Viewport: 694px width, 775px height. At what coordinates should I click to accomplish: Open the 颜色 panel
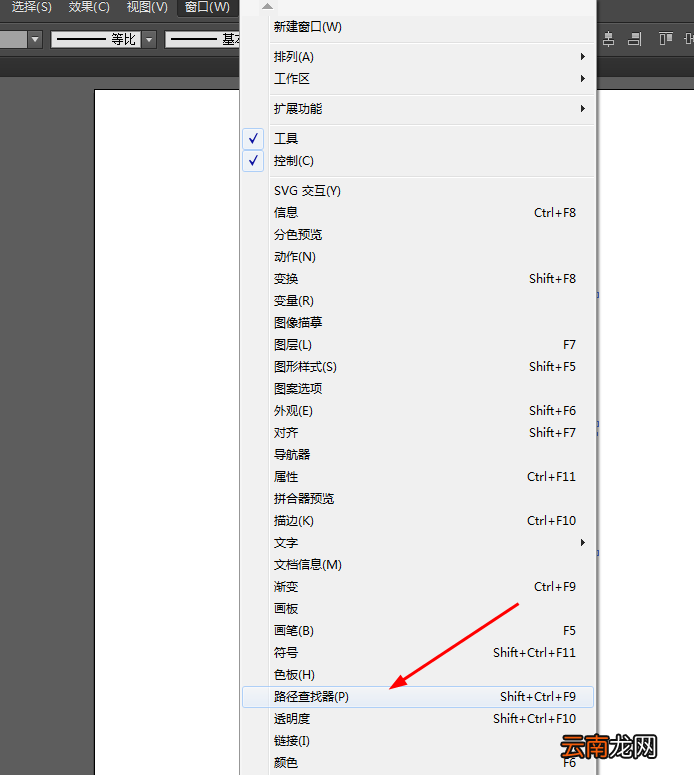[418, 763]
